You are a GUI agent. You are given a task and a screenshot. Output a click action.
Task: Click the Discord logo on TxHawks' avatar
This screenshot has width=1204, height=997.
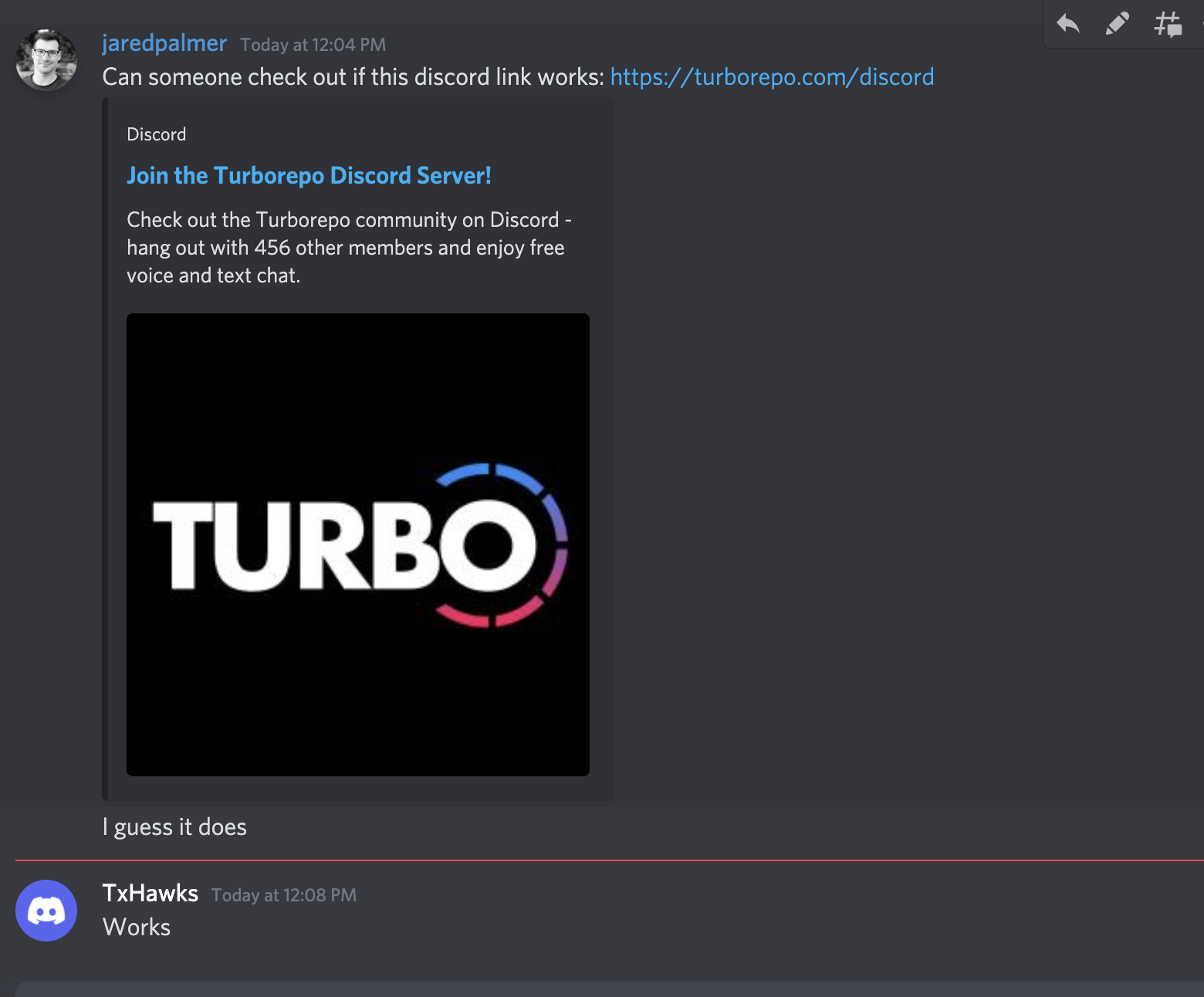[46, 911]
